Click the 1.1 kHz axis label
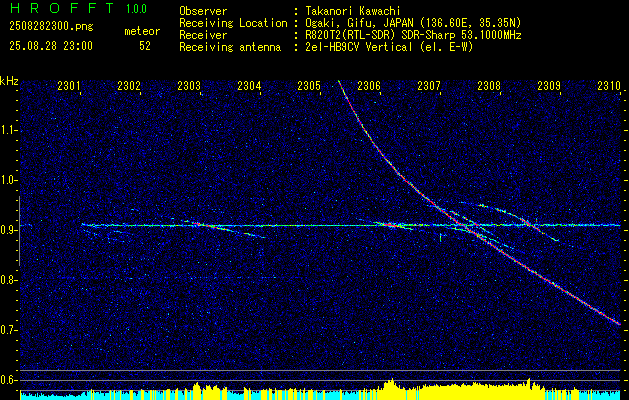629x400 pixels. tap(8, 130)
